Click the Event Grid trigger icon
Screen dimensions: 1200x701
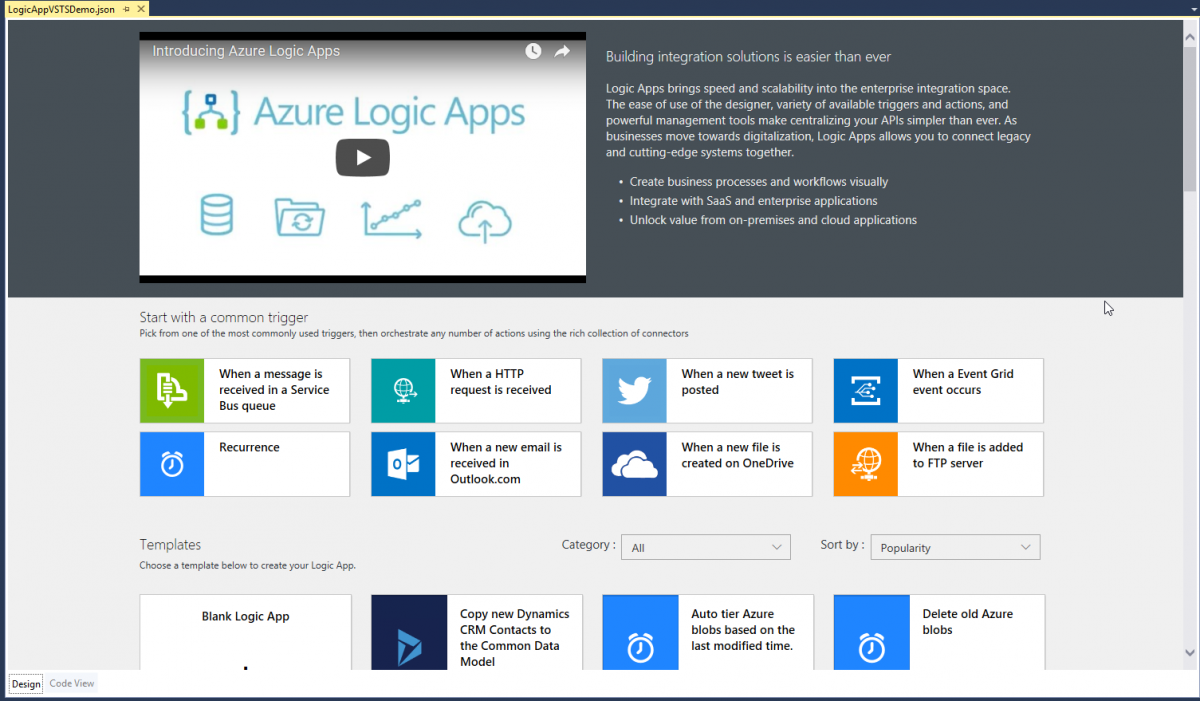(865, 390)
